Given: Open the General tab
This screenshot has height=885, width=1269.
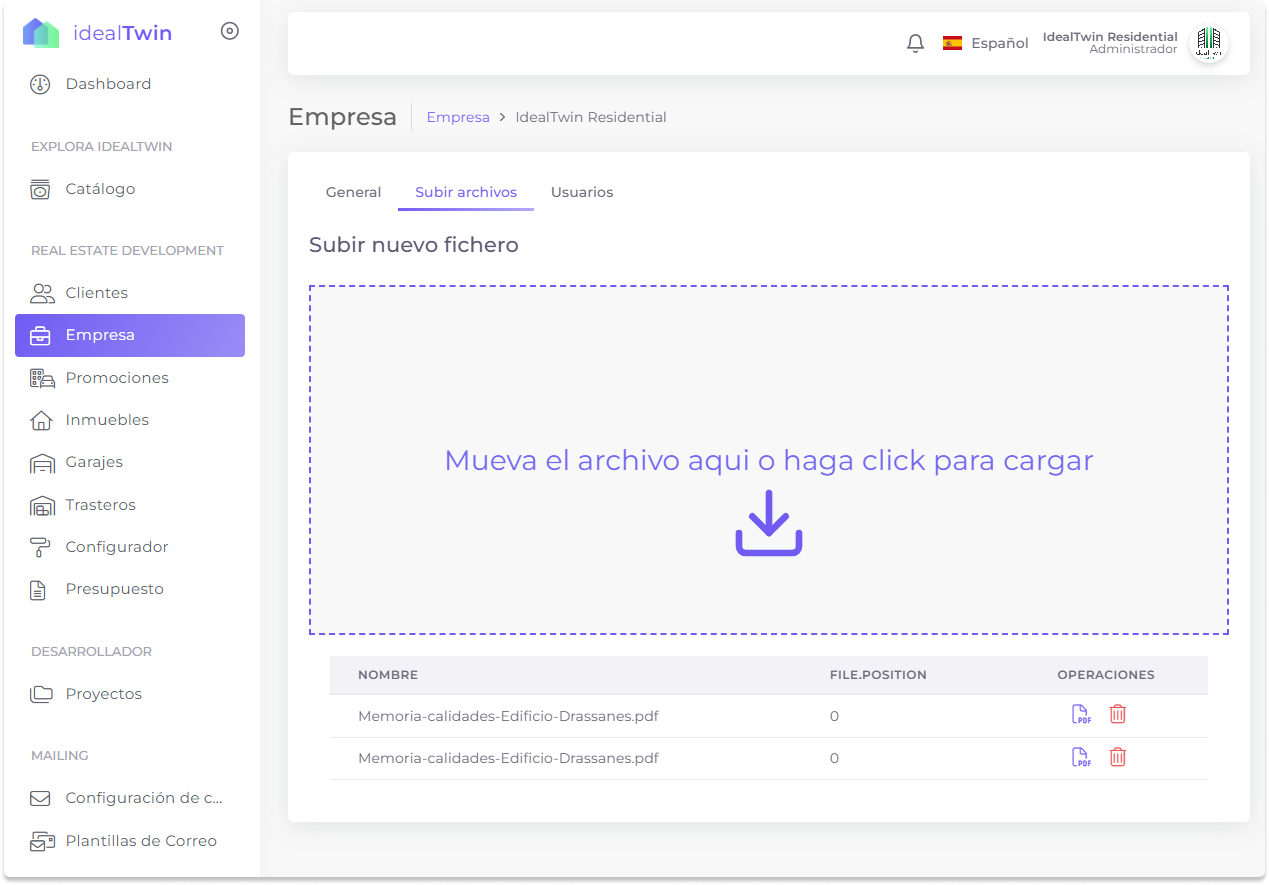Looking at the screenshot, I should point(352,191).
